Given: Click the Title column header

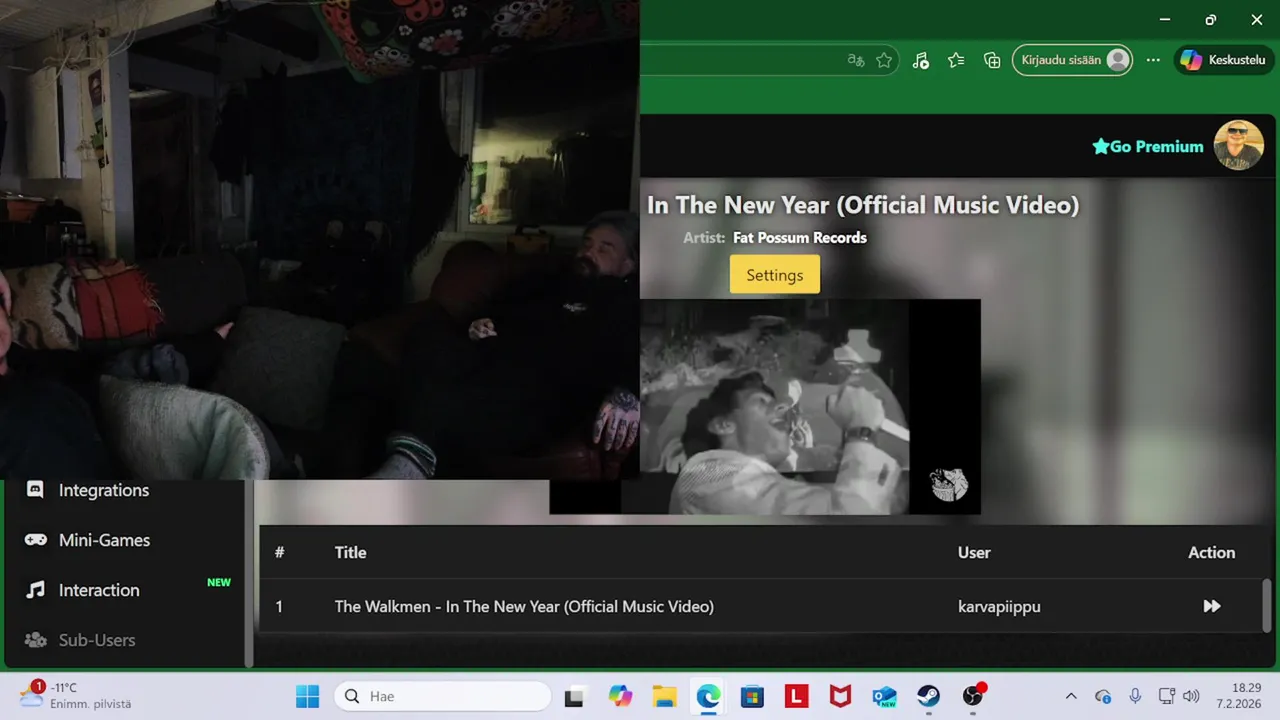Looking at the screenshot, I should [x=350, y=553].
